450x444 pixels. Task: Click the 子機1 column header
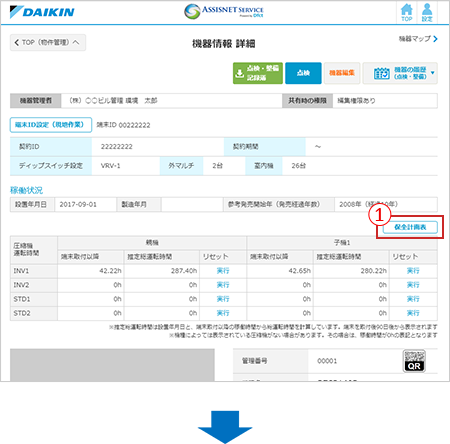click(x=342, y=243)
